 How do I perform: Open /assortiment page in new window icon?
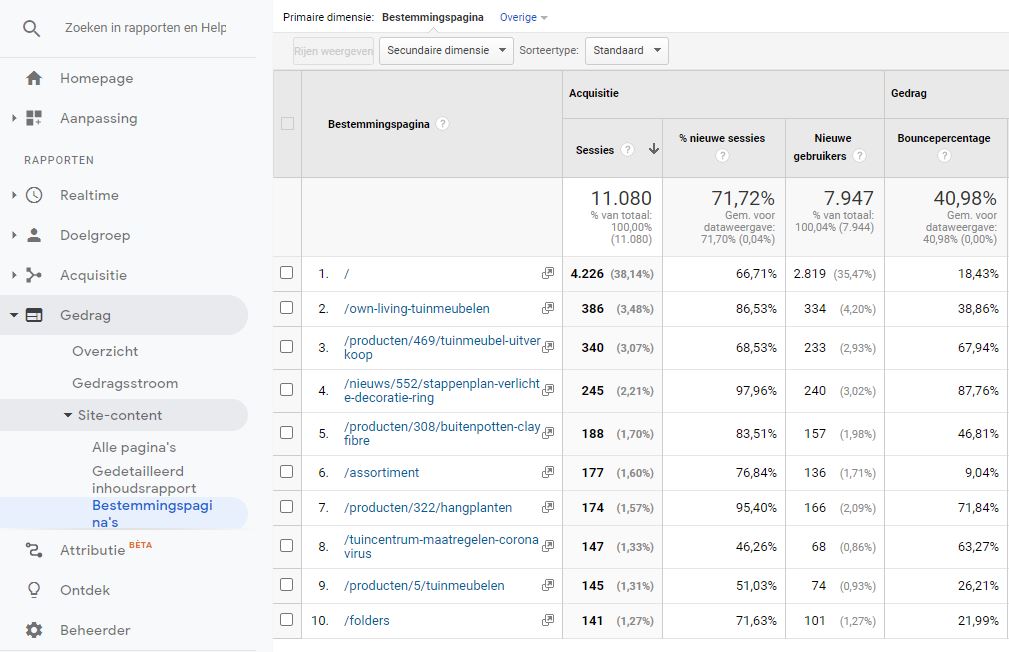click(x=548, y=473)
